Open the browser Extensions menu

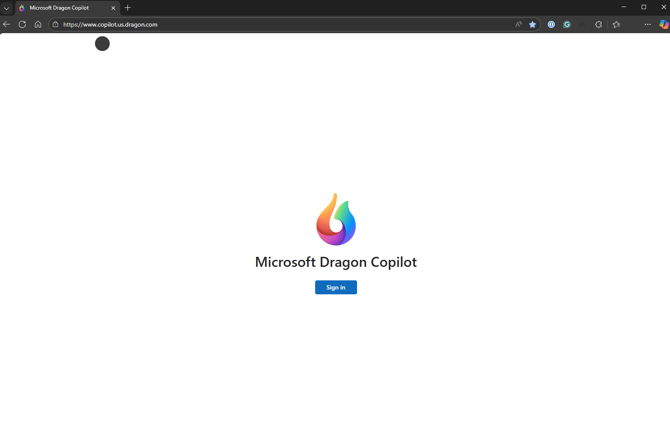click(x=598, y=24)
